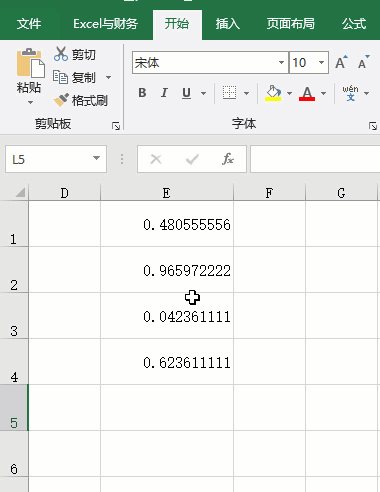The width and height of the screenshot is (380, 492).
Task: Switch to the Insert (插入) tab
Action: (228, 24)
